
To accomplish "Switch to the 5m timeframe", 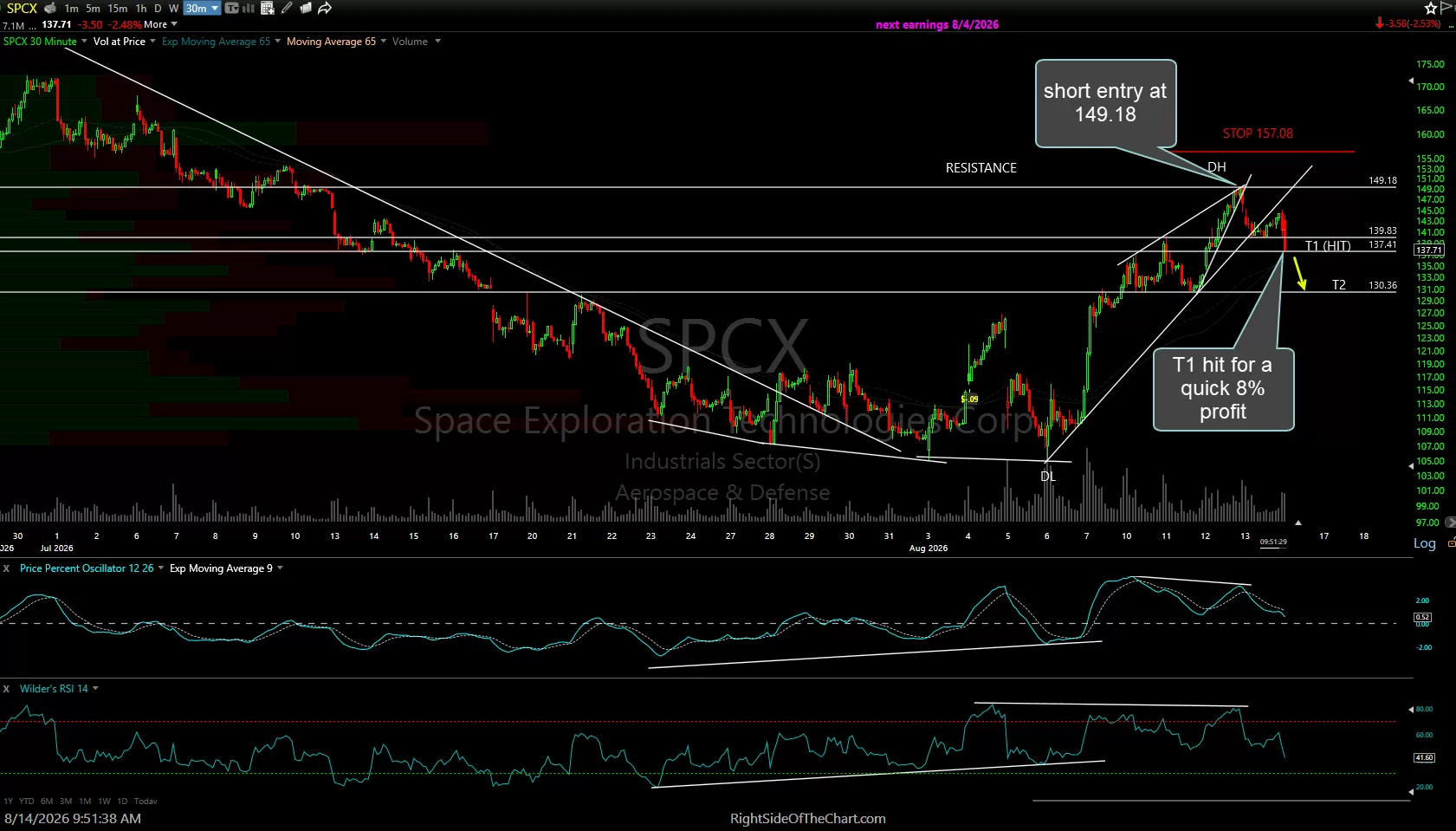I will pos(93,8).
